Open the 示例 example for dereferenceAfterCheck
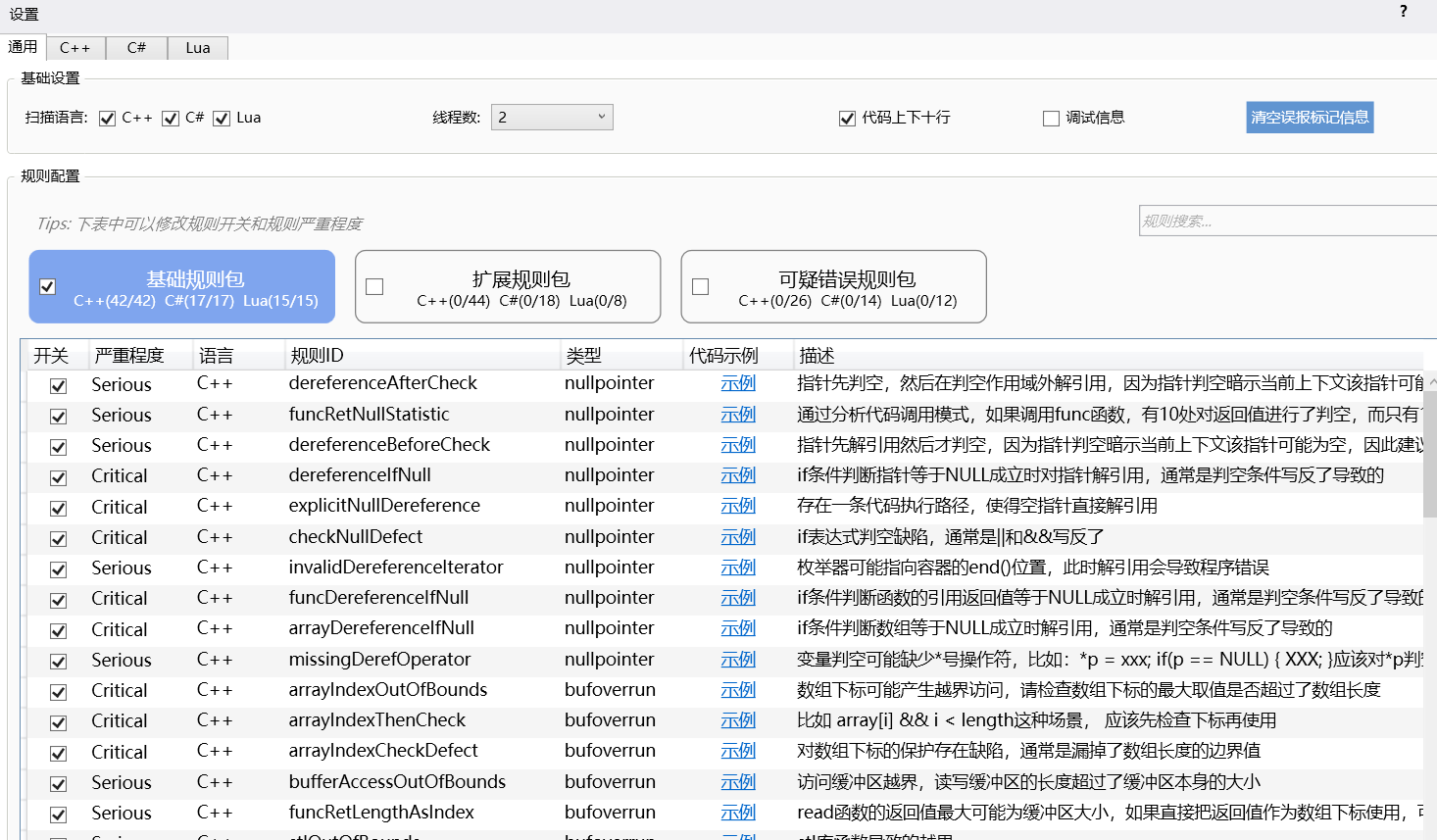 (738, 383)
